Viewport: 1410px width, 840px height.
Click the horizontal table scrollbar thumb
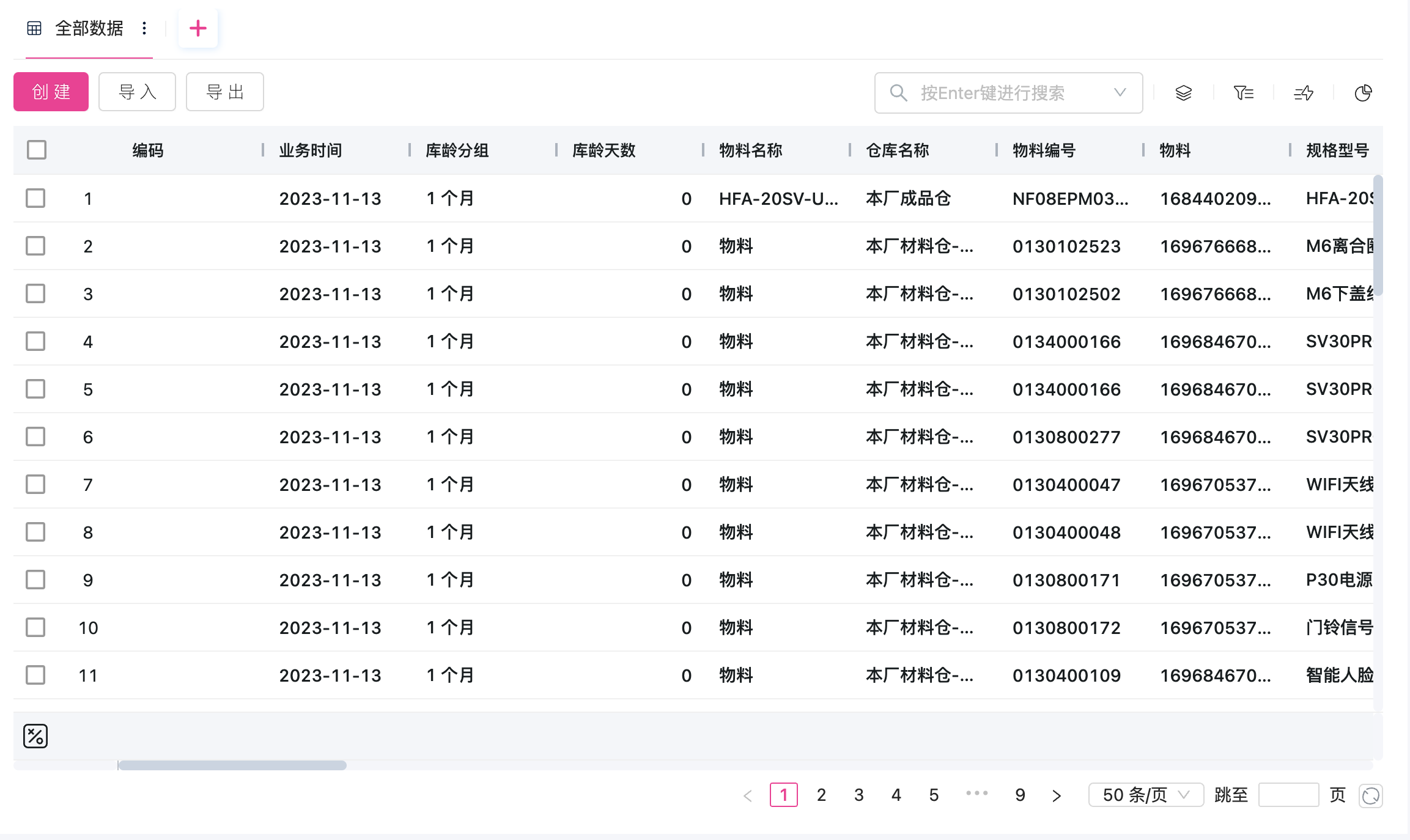click(x=232, y=765)
